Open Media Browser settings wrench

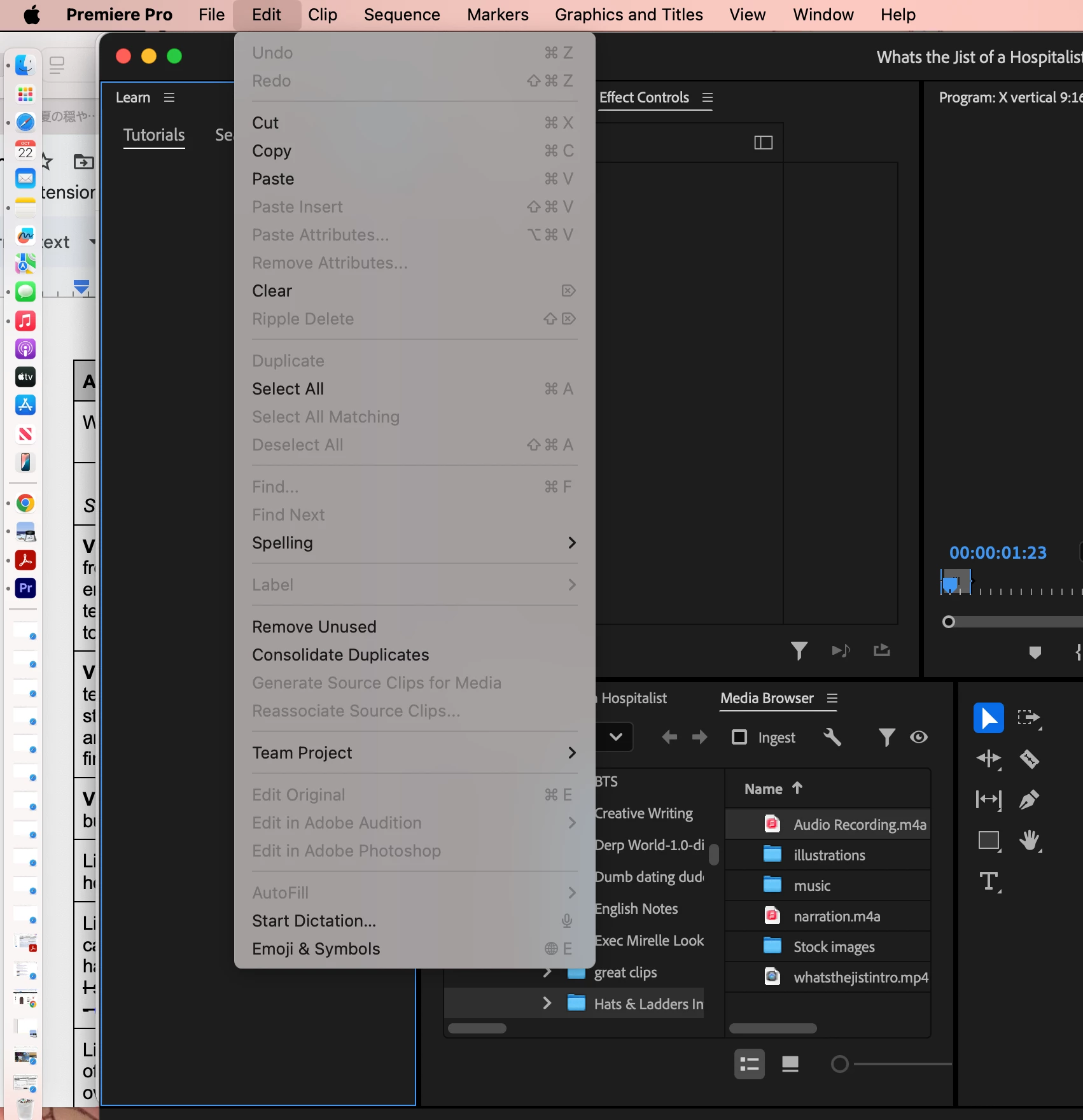832,737
